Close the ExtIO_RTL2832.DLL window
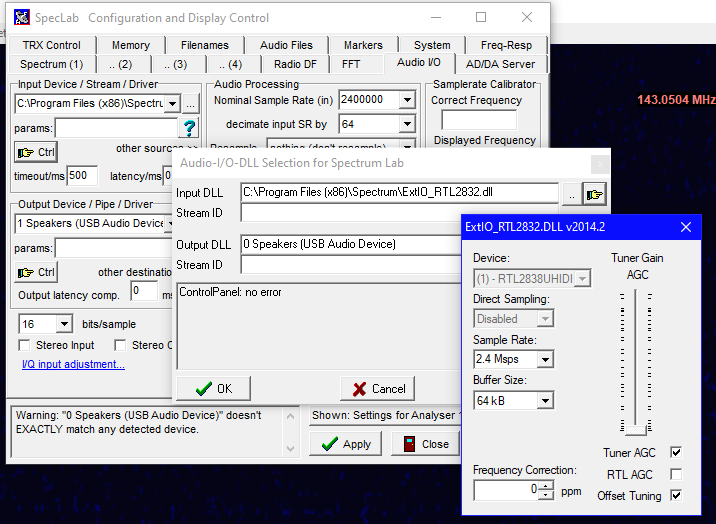Image resolution: width=716 pixels, height=524 pixels. [x=686, y=227]
